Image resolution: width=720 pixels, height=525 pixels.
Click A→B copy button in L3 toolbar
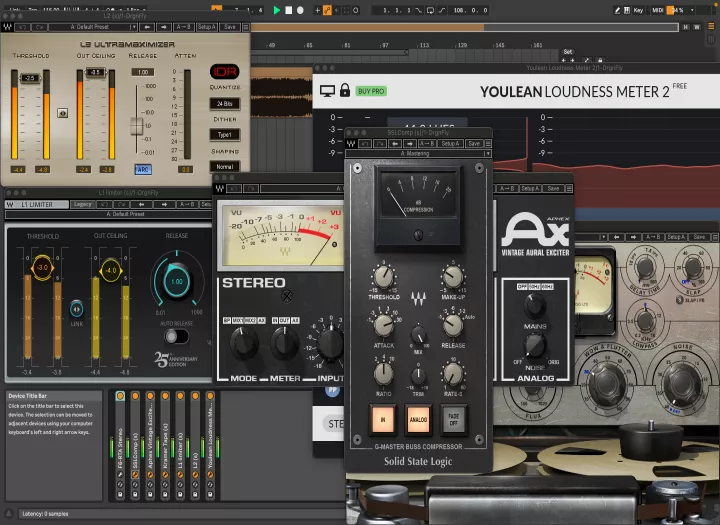click(184, 27)
